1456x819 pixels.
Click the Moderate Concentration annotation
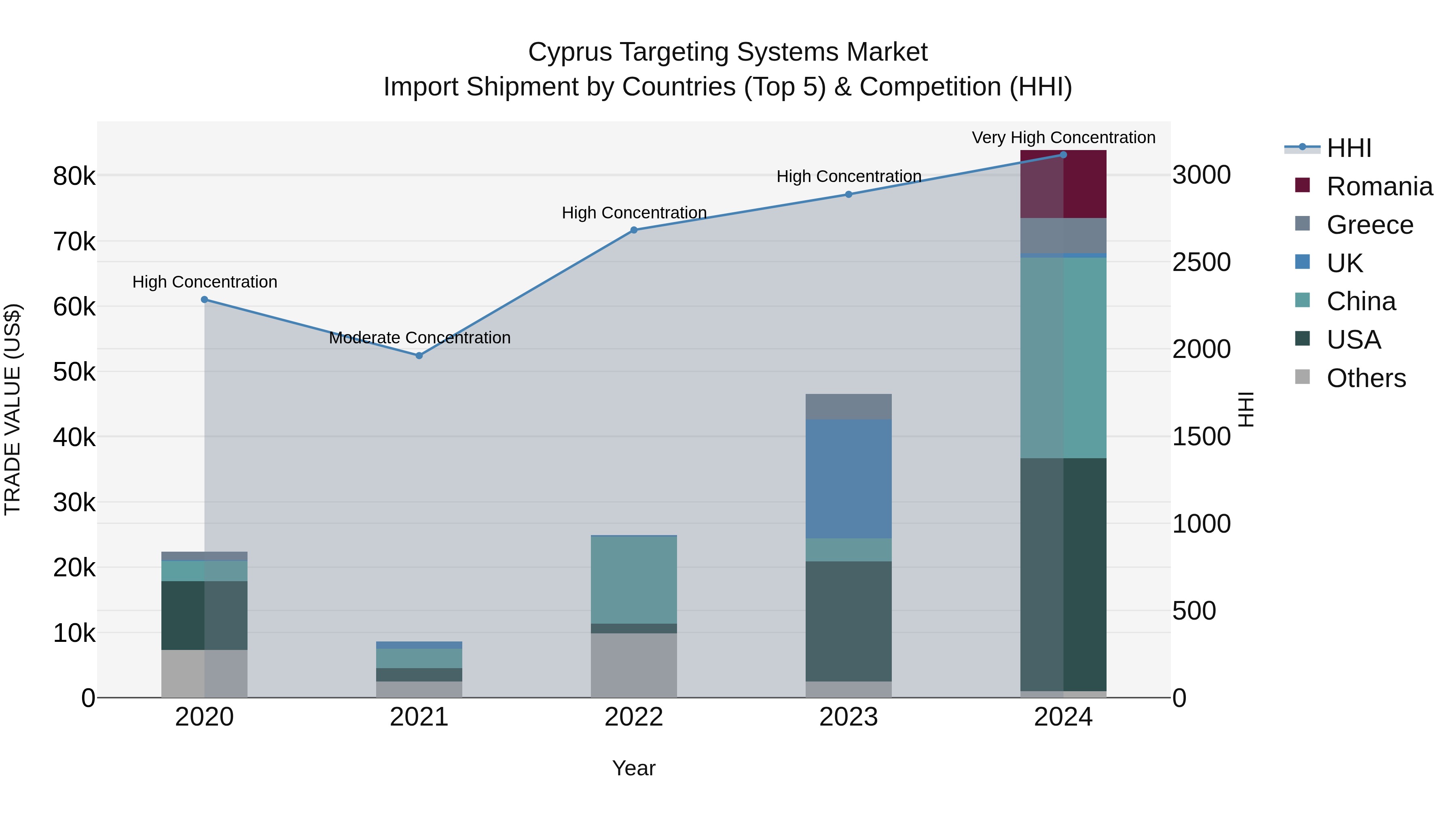pyautogui.click(x=419, y=338)
